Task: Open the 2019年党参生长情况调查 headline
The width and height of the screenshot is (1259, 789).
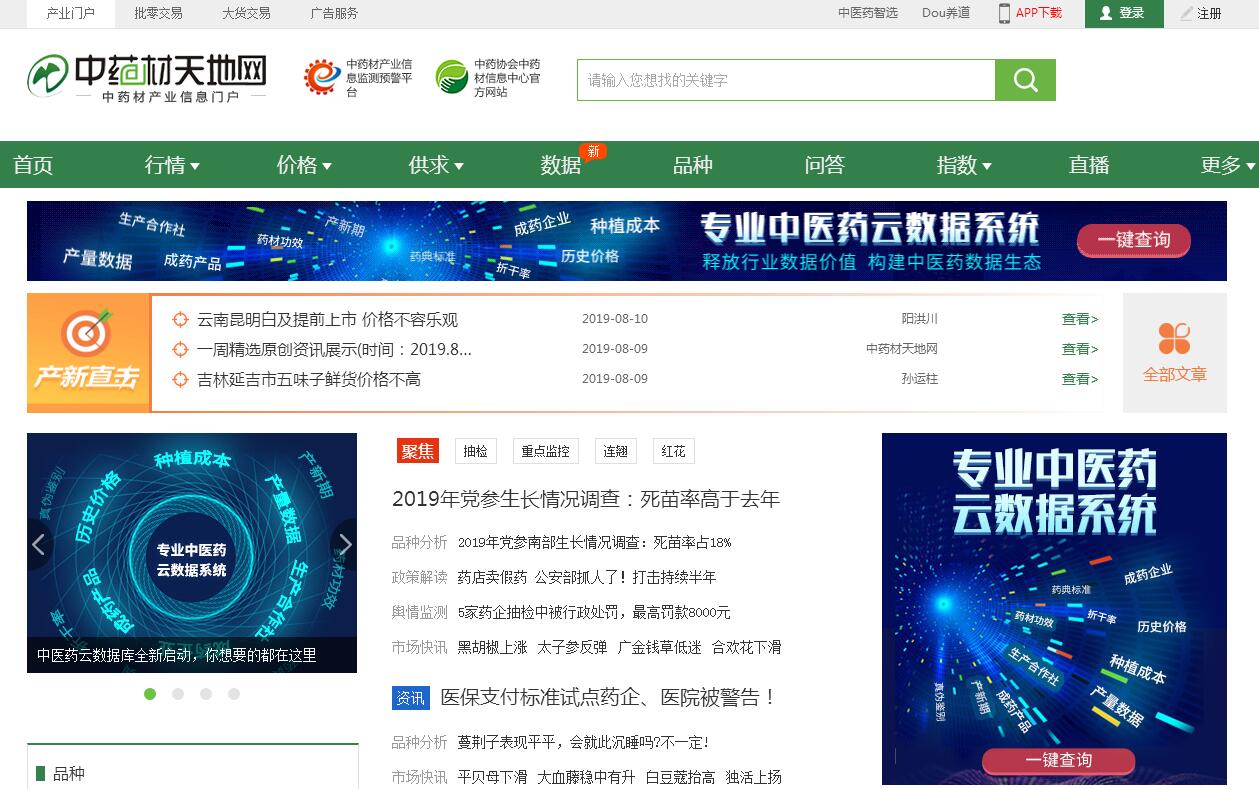Action: [585, 499]
